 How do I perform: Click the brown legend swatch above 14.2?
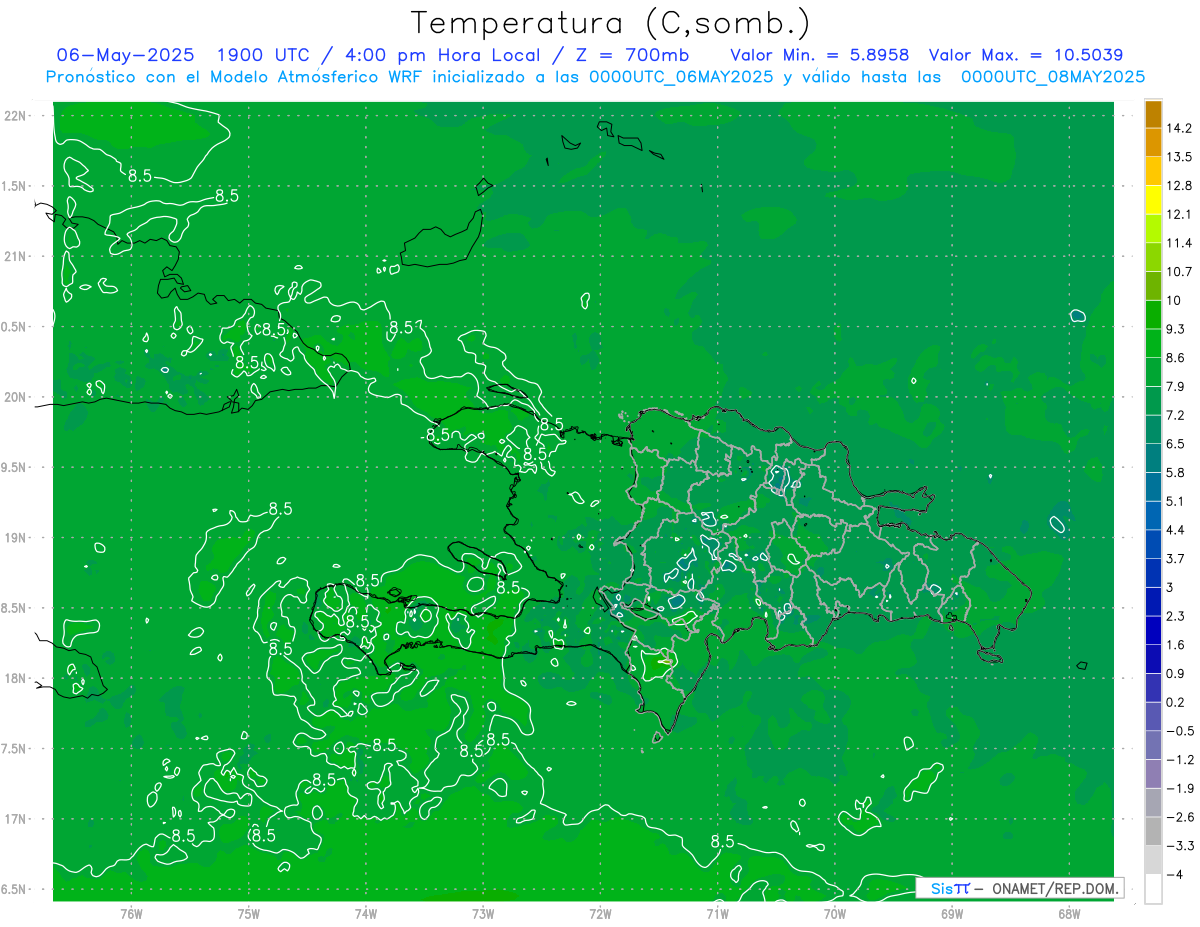(x=1153, y=113)
